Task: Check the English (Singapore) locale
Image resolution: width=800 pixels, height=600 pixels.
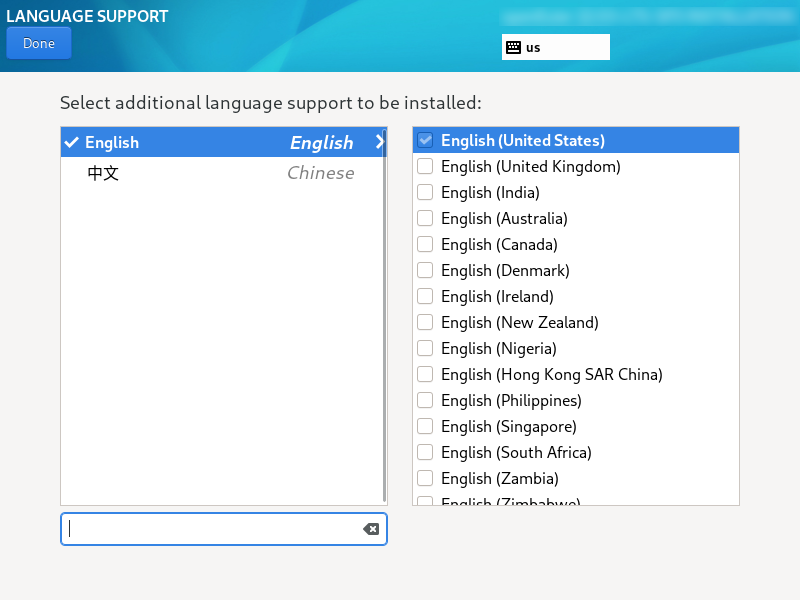Action: pos(425,427)
